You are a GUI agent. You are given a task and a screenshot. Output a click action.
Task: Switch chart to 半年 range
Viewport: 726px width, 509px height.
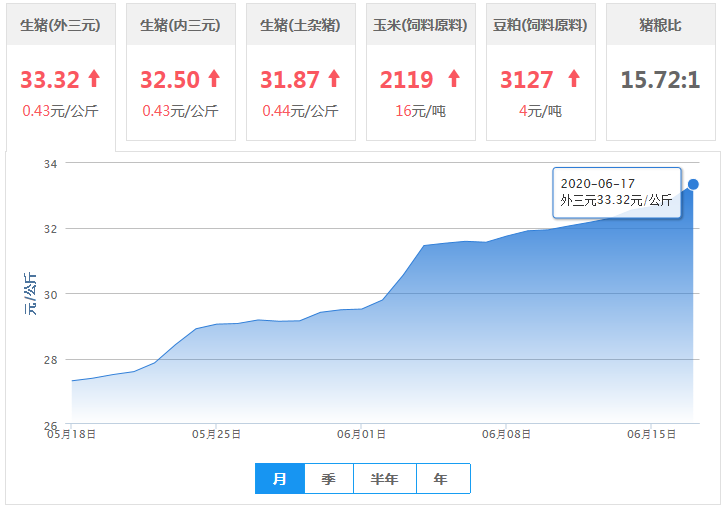[x=384, y=479]
